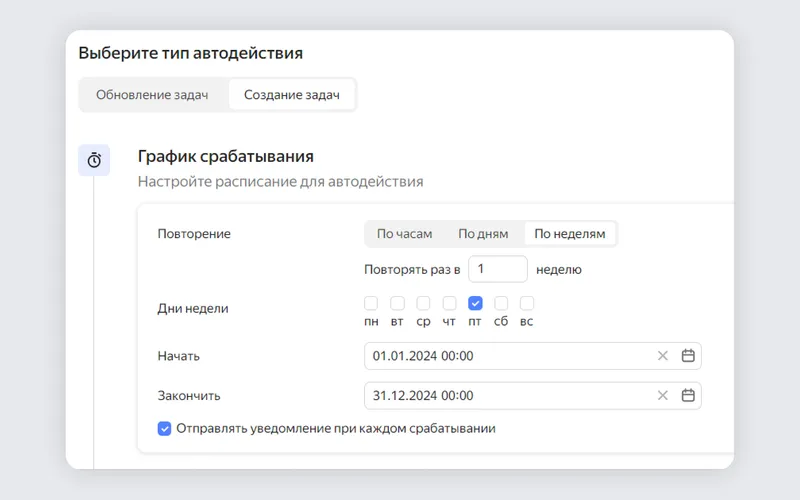The image size is (800, 500).
Task: Enable the пн weekday checkbox
Action: [x=371, y=303]
